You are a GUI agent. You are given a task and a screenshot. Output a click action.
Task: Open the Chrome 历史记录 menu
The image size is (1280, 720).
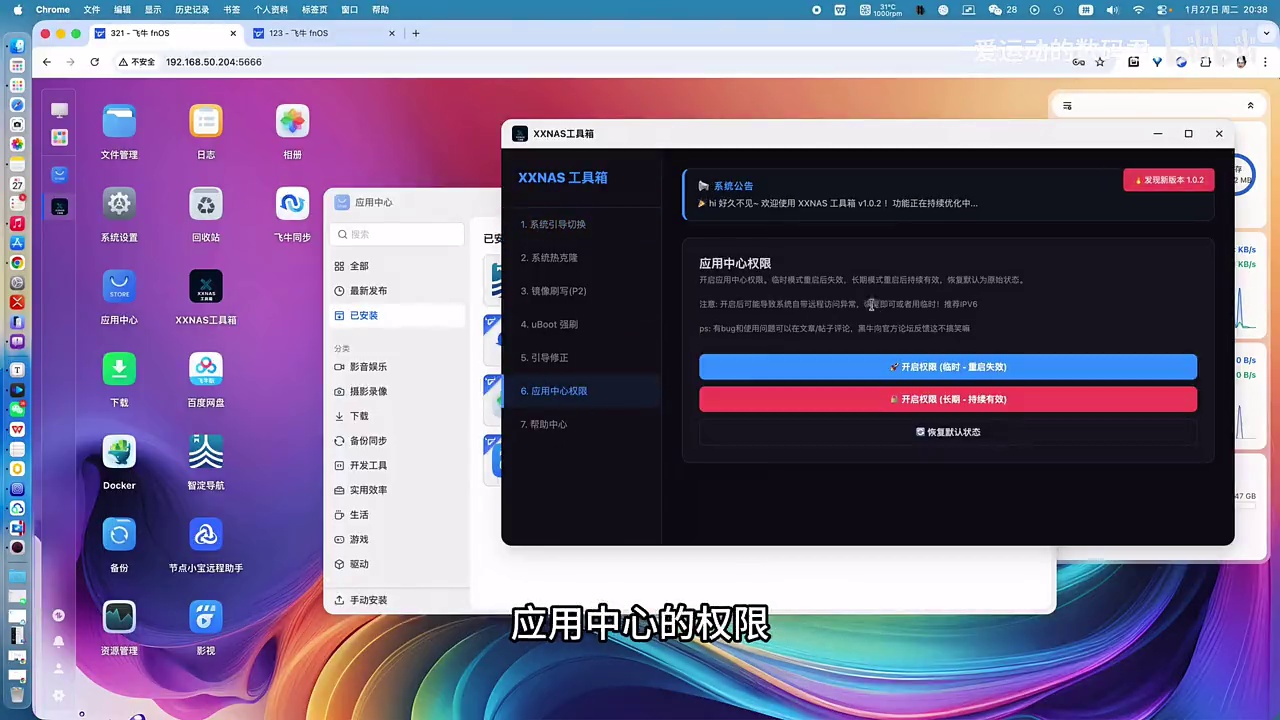(192, 9)
